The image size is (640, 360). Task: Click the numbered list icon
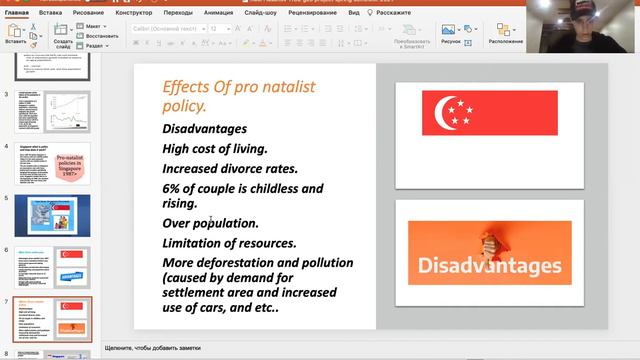[304, 29]
